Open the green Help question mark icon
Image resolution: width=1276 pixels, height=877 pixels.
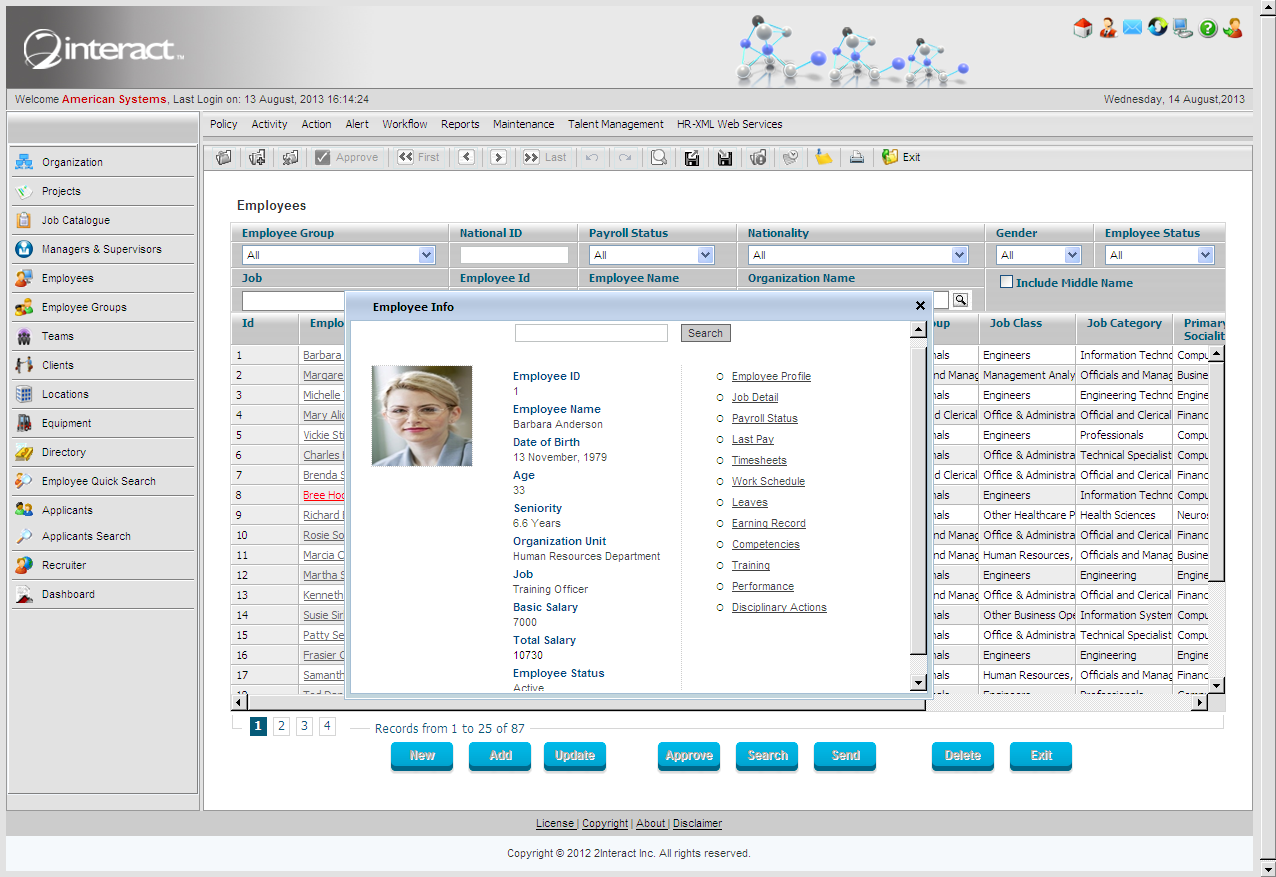(x=1208, y=28)
